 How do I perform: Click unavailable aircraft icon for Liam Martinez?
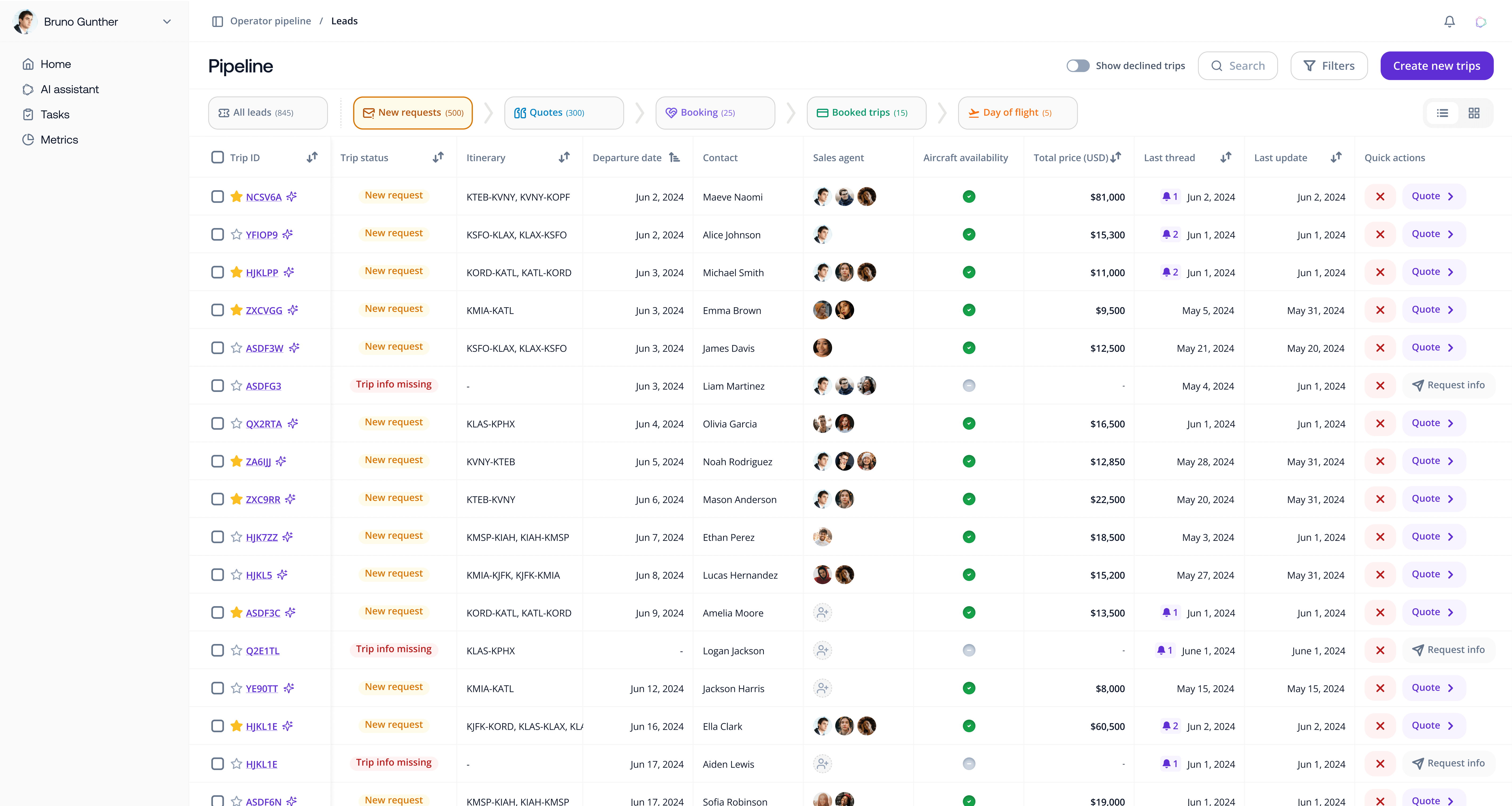[x=969, y=386]
